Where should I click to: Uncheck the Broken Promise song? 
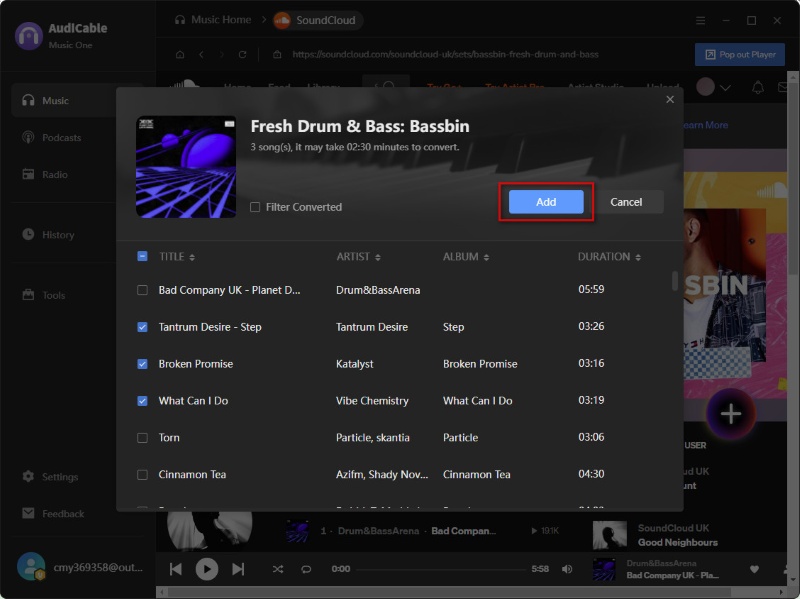click(142, 364)
